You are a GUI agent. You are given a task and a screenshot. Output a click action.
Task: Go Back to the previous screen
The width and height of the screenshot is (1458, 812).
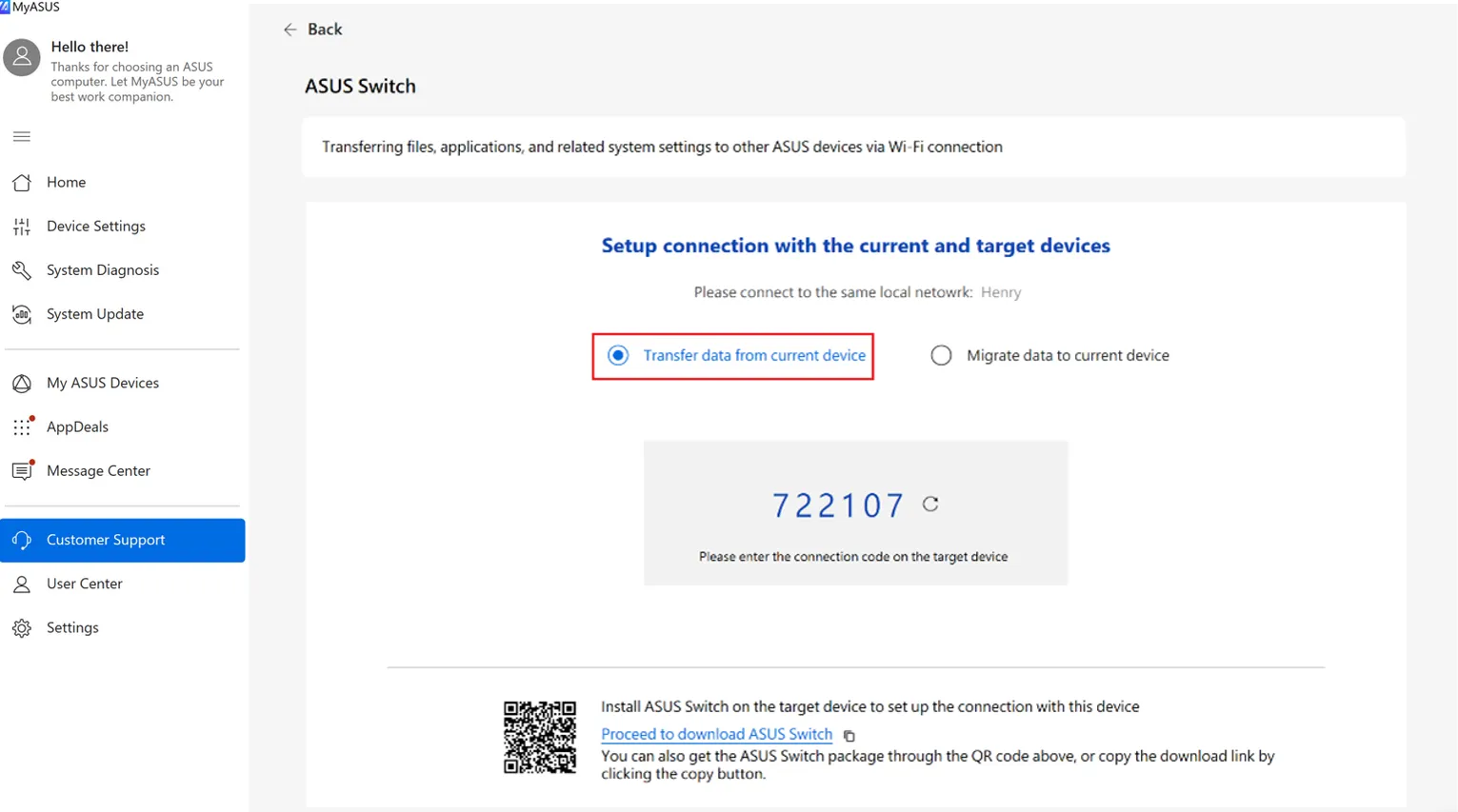312,30
